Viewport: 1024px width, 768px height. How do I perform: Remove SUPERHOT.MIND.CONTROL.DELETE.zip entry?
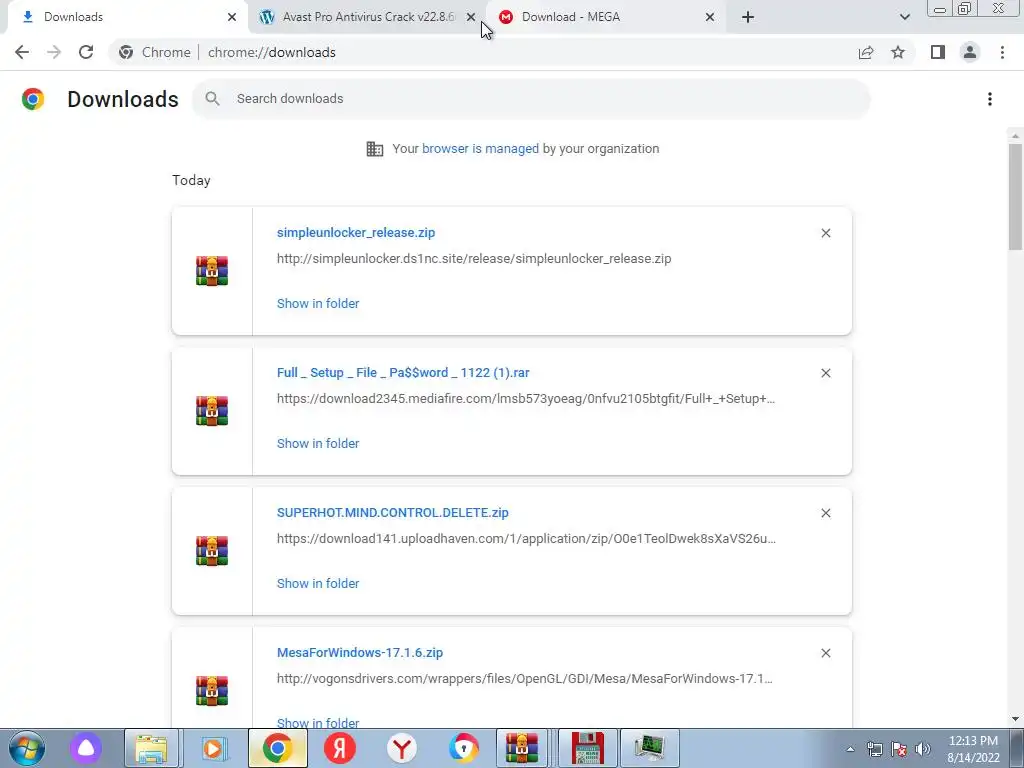pos(825,513)
